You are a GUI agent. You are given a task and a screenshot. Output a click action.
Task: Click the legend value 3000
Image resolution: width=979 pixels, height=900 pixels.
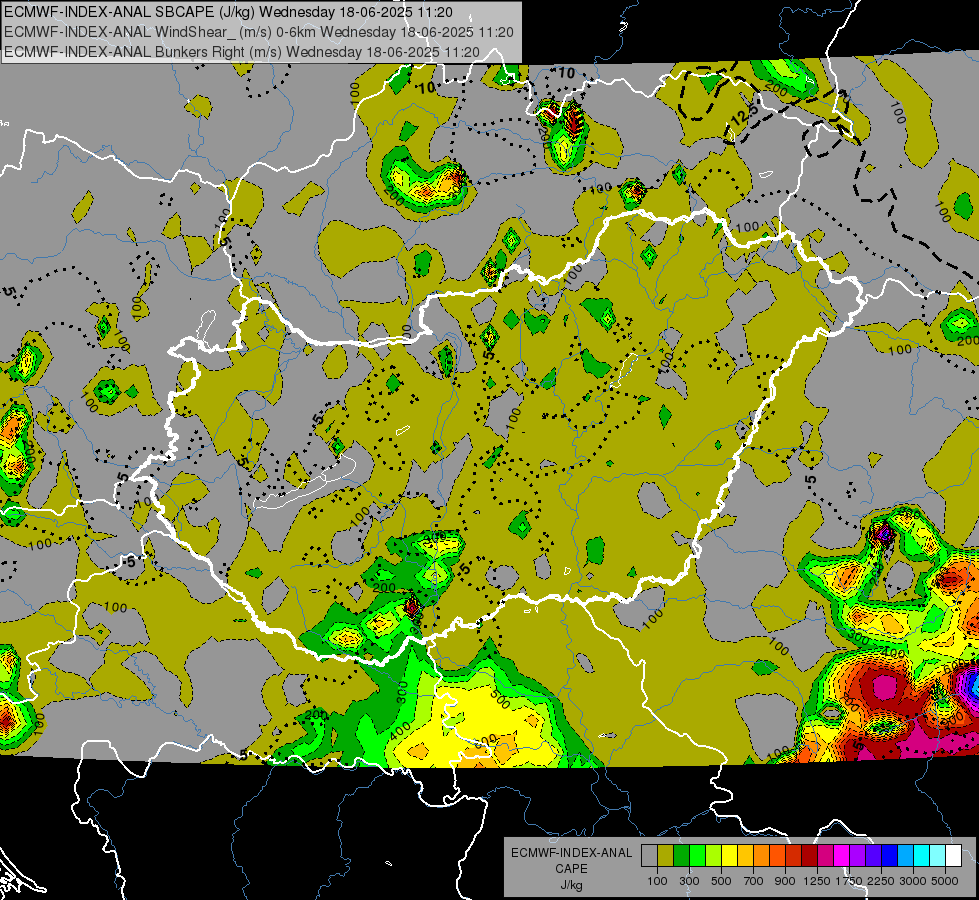pyautogui.click(x=913, y=881)
